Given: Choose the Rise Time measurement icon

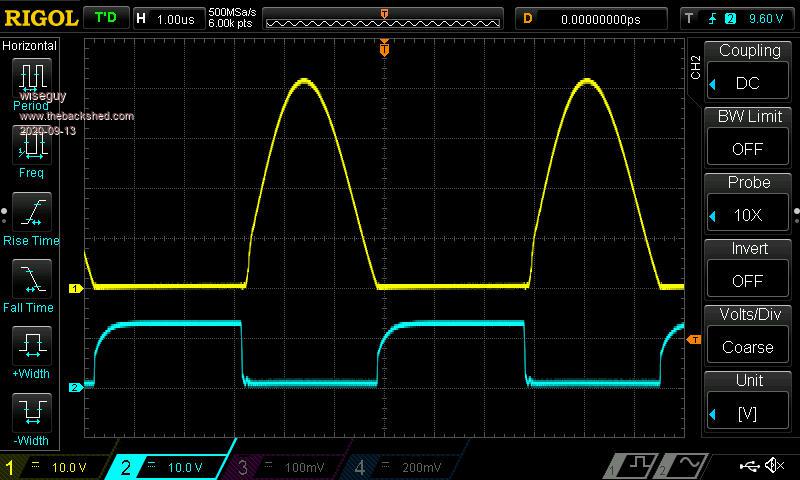Looking at the screenshot, I should pos(30,213).
